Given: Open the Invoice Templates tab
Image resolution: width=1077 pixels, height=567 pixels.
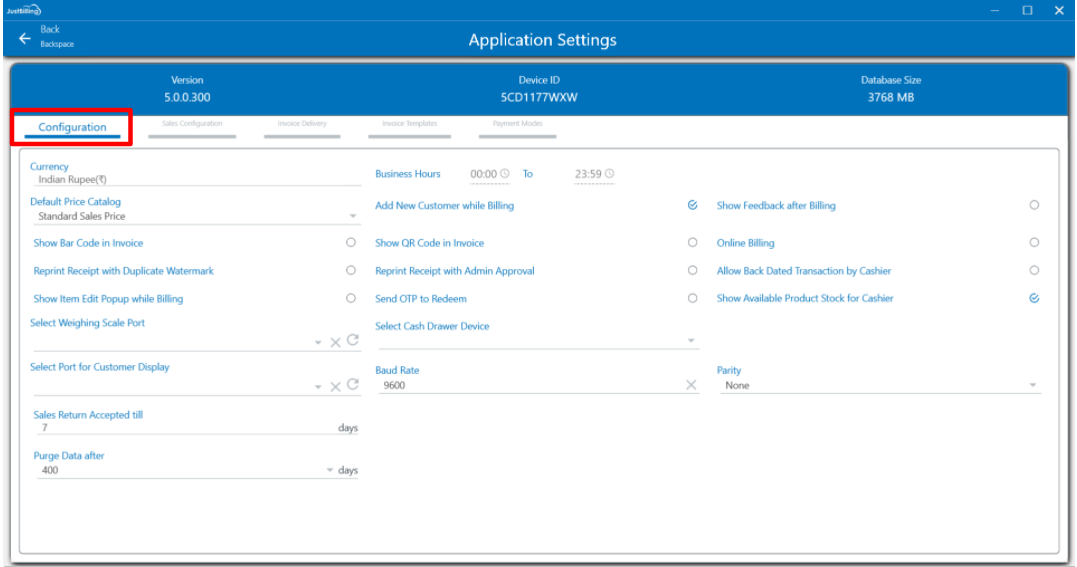Looking at the screenshot, I should [x=409, y=124].
